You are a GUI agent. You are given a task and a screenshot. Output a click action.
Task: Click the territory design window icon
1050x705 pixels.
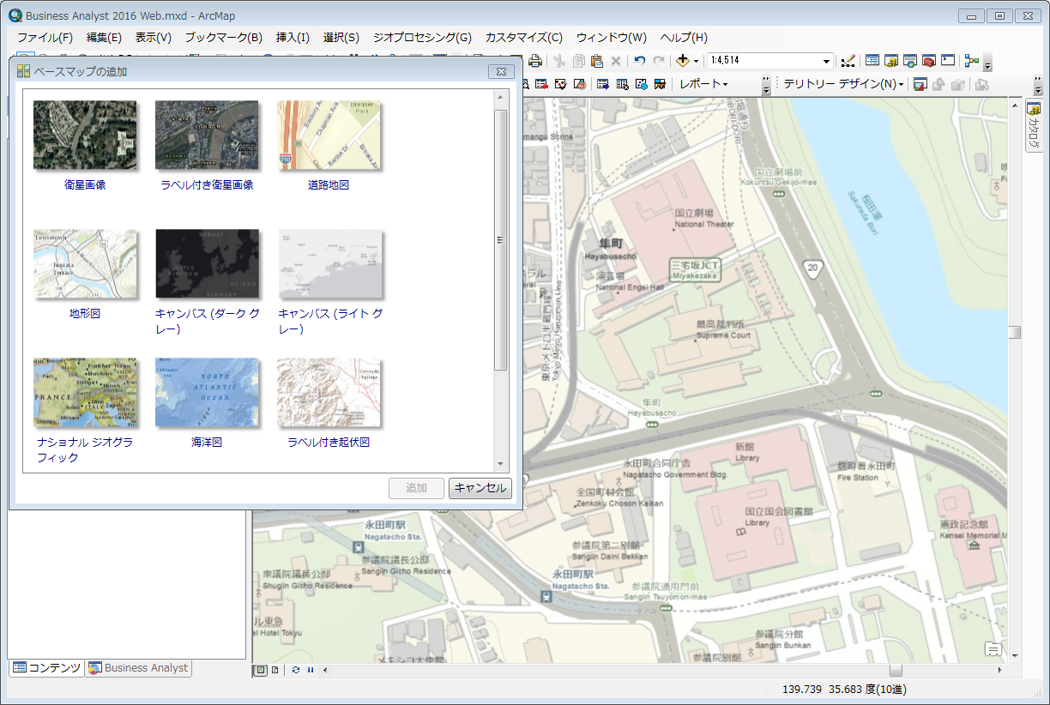coord(920,84)
